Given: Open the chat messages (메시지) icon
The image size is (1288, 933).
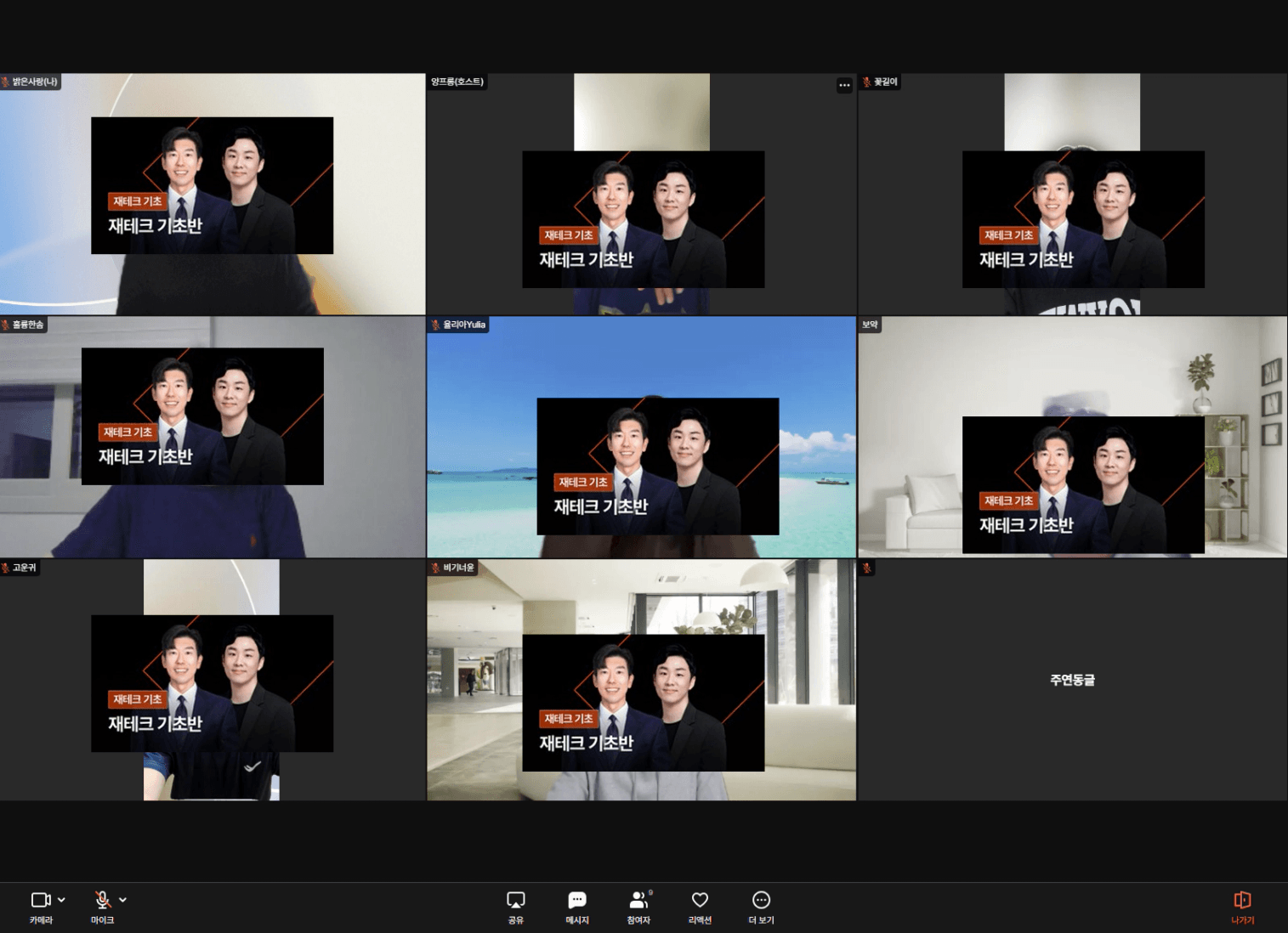Looking at the screenshot, I should click(577, 900).
